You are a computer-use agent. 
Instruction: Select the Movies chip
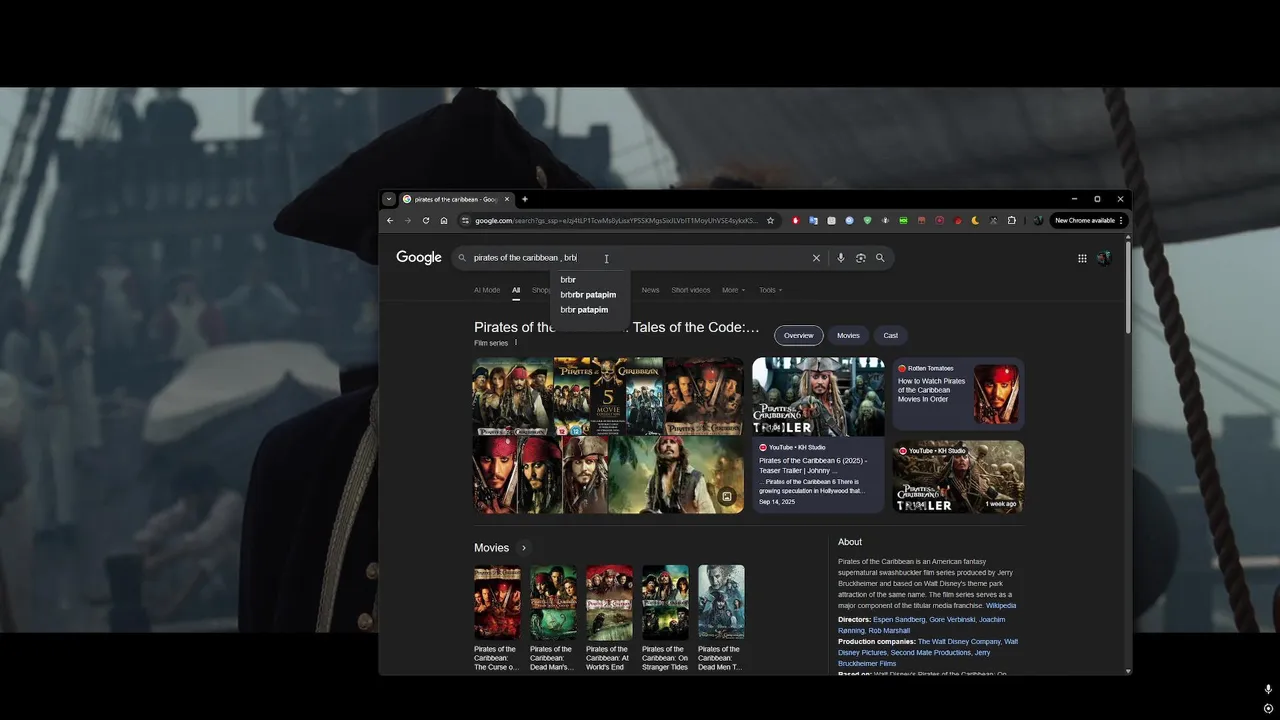point(848,336)
